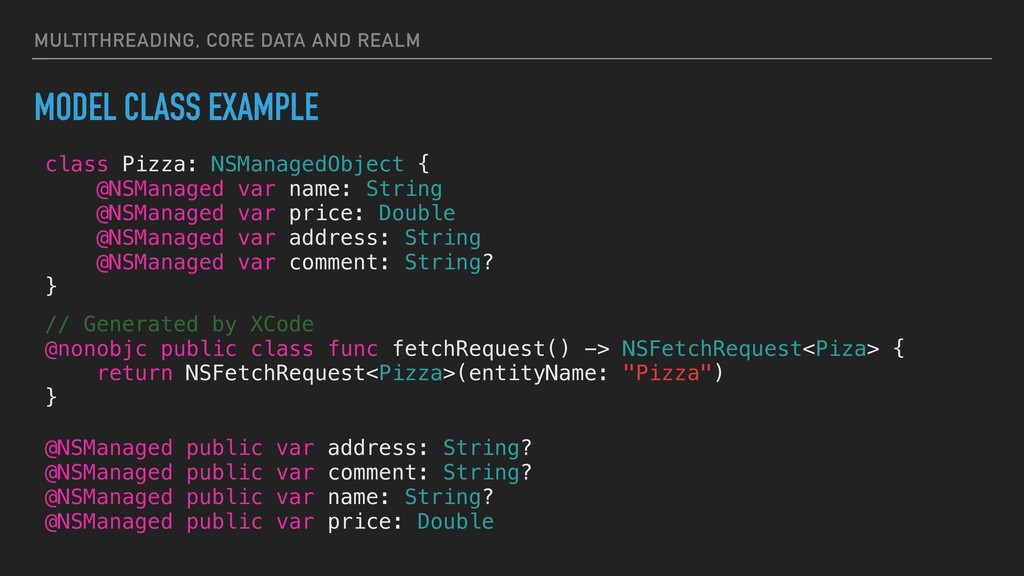The width and height of the screenshot is (1024, 576).
Task: Click the 'address: String' line inside the class
Action: pyautogui.click(x=289, y=238)
